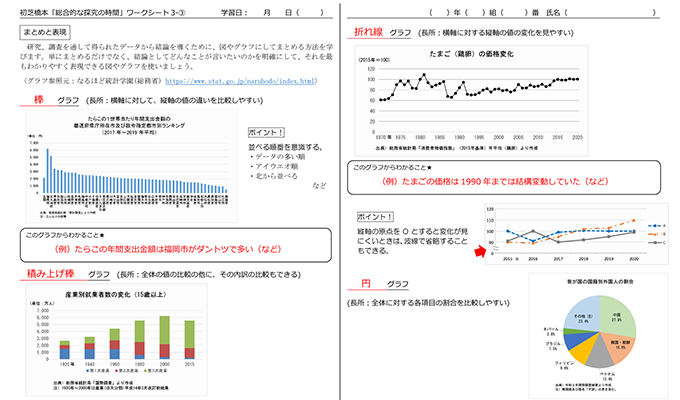Click legend entry C in small line chart

(x=657, y=243)
